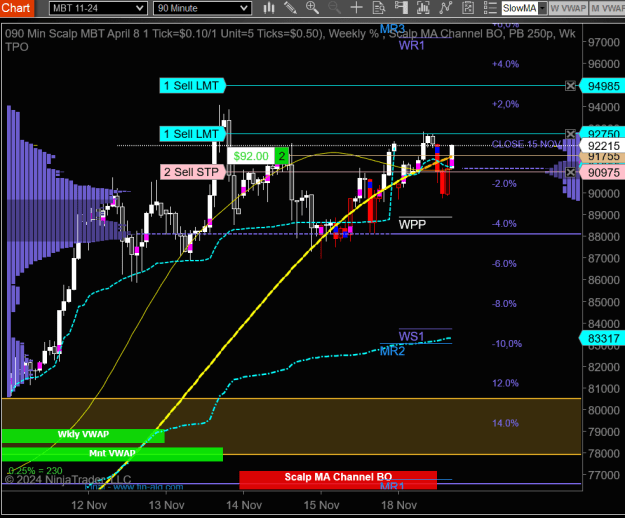Cancel the 92750 sell limit order X
625x518 pixels.
coord(570,134)
